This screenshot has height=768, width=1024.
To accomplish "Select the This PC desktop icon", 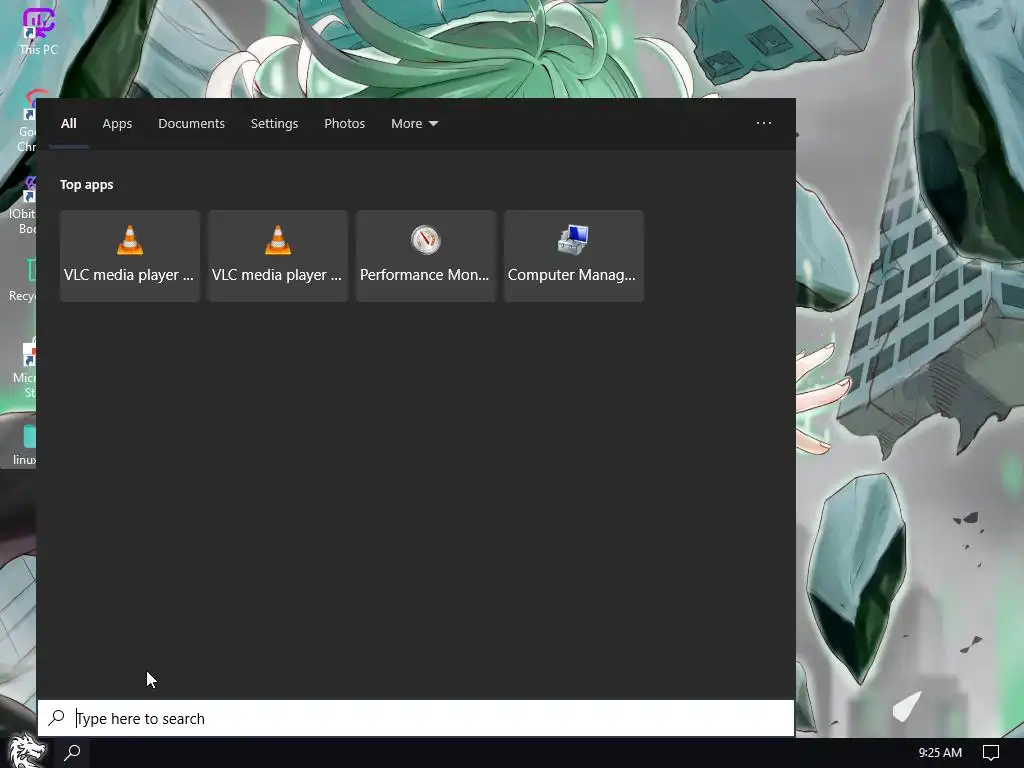I will (38, 31).
